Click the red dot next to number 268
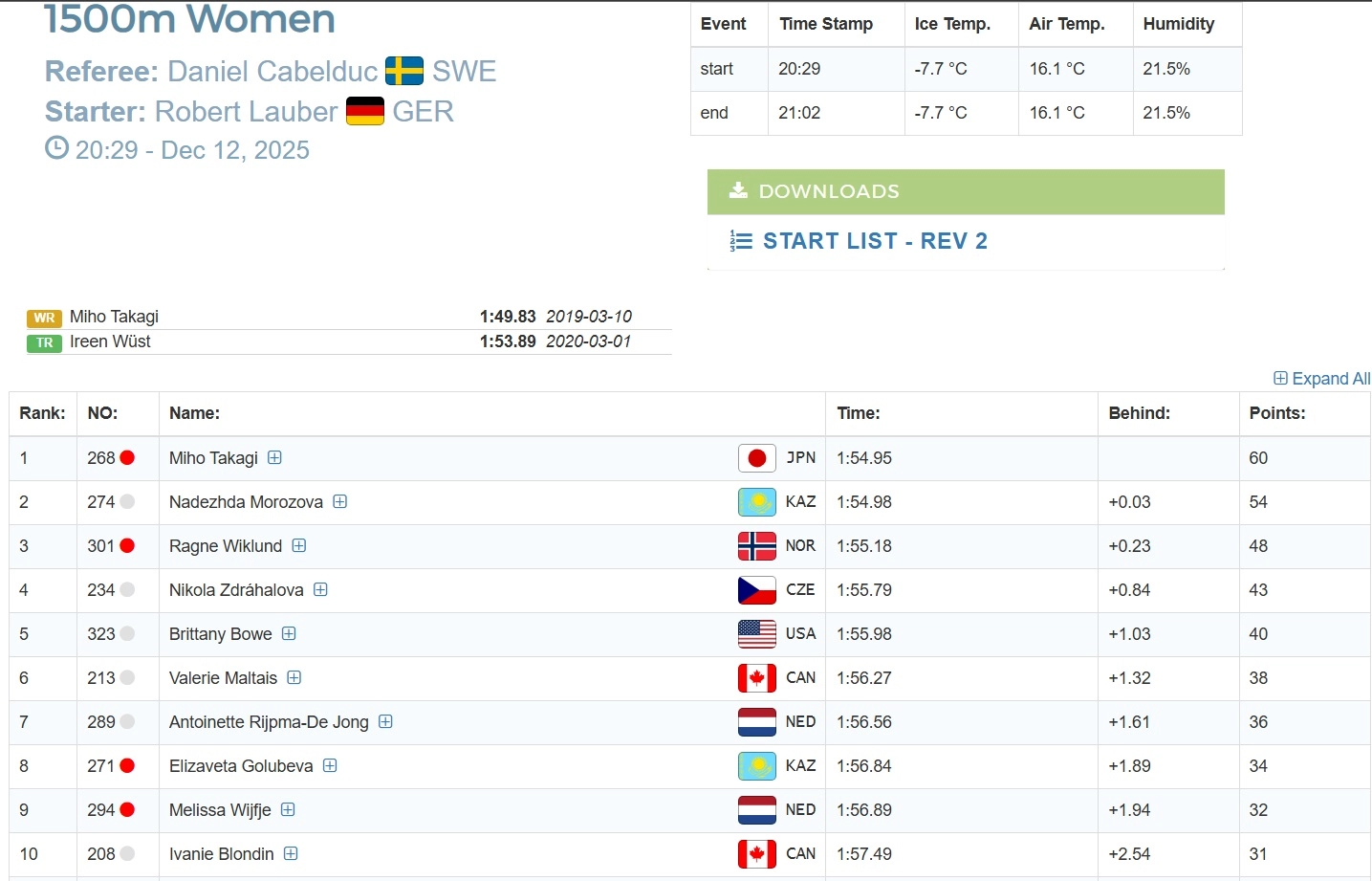Image resolution: width=1372 pixels, height=881 pixels. (x=127, y=458)
